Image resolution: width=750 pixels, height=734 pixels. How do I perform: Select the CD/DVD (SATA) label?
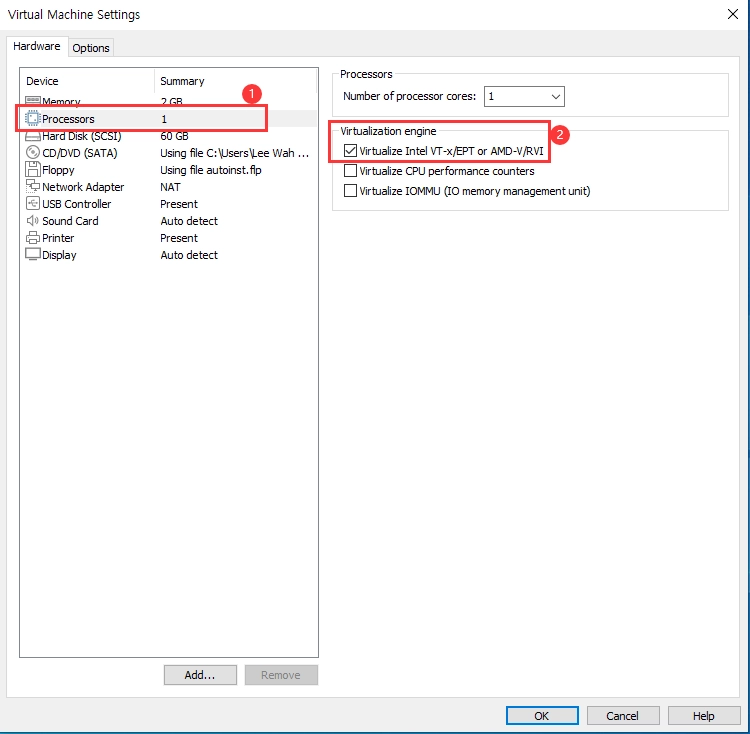[80, 153]
